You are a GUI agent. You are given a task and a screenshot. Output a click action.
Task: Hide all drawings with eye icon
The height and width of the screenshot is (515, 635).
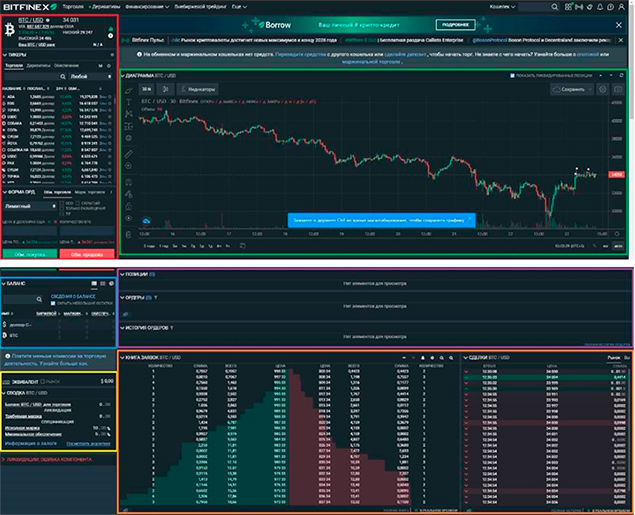pos(129,218)
